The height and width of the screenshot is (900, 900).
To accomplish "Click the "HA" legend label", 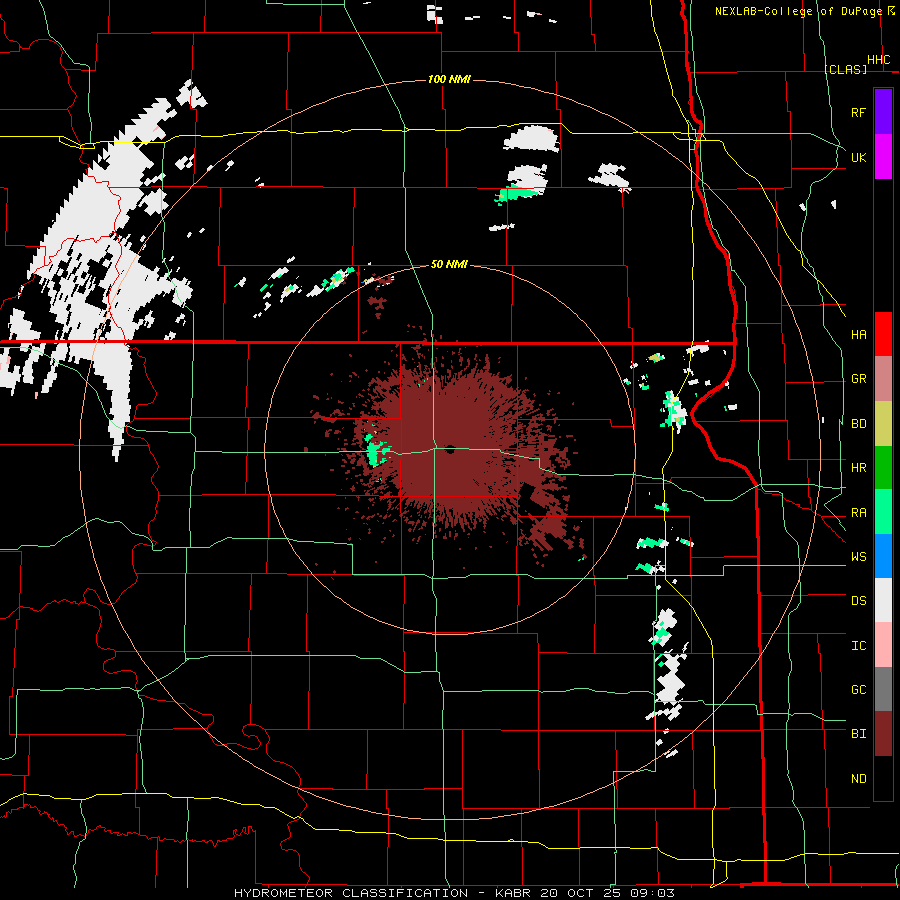I will click(x=858, y=334).
